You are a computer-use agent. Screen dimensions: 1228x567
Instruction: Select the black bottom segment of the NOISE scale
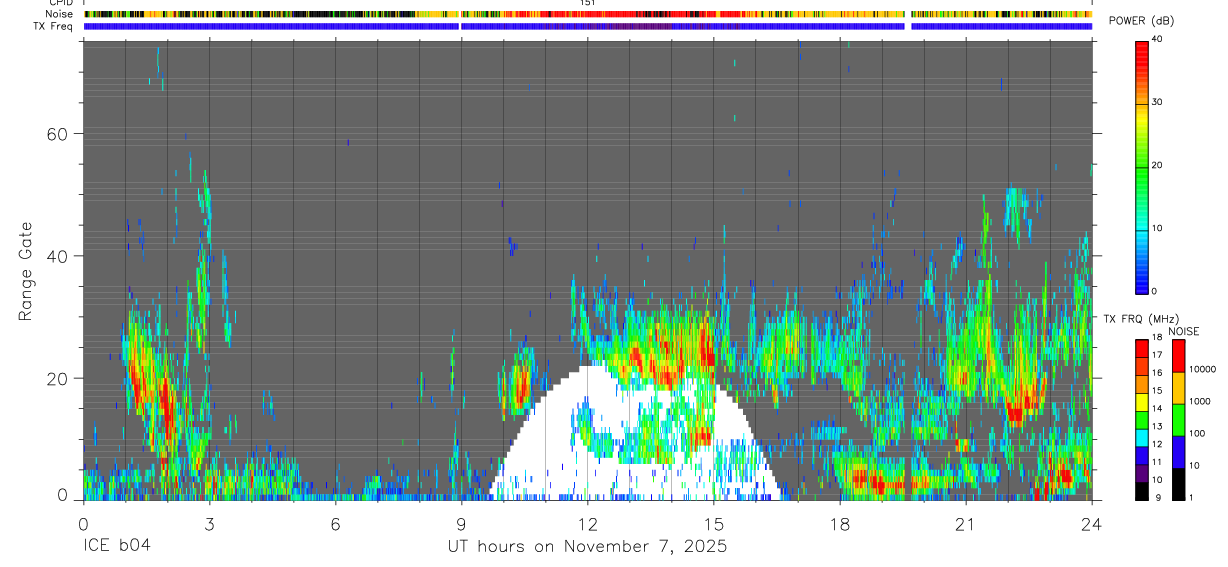pos(1177,484)
